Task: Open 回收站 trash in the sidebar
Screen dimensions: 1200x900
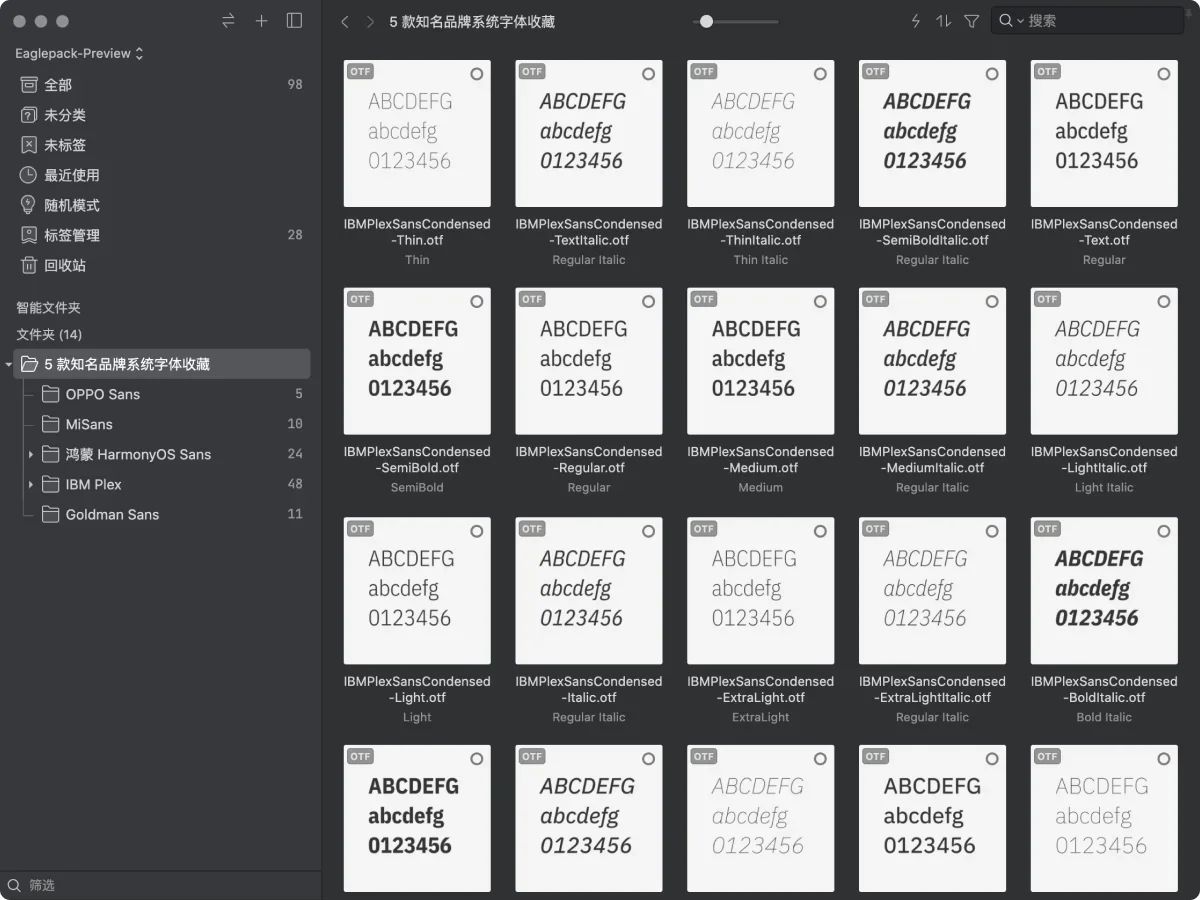Action: pos(160,265)
